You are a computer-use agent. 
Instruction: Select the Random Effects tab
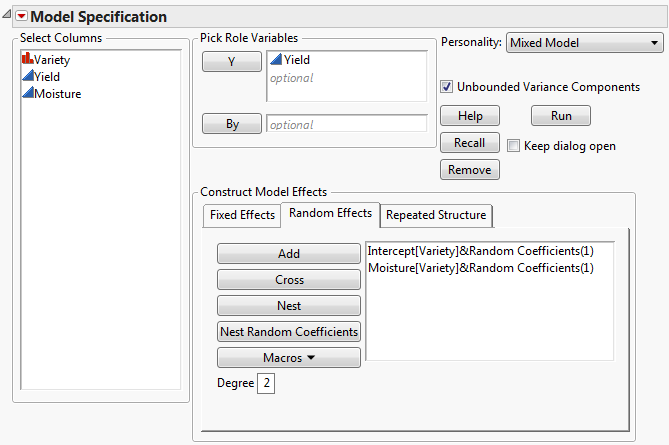point(329,213)
